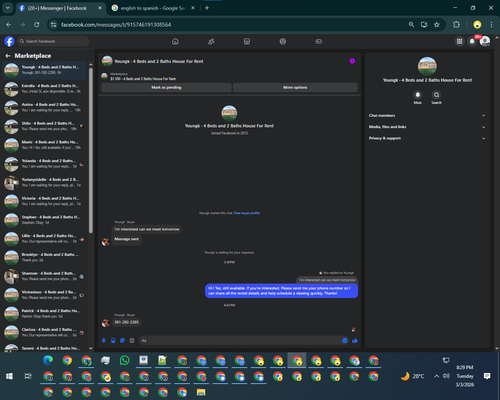This screenshot has height=400, width=500.
Task: Go back one page in browser
Action: 9,25
